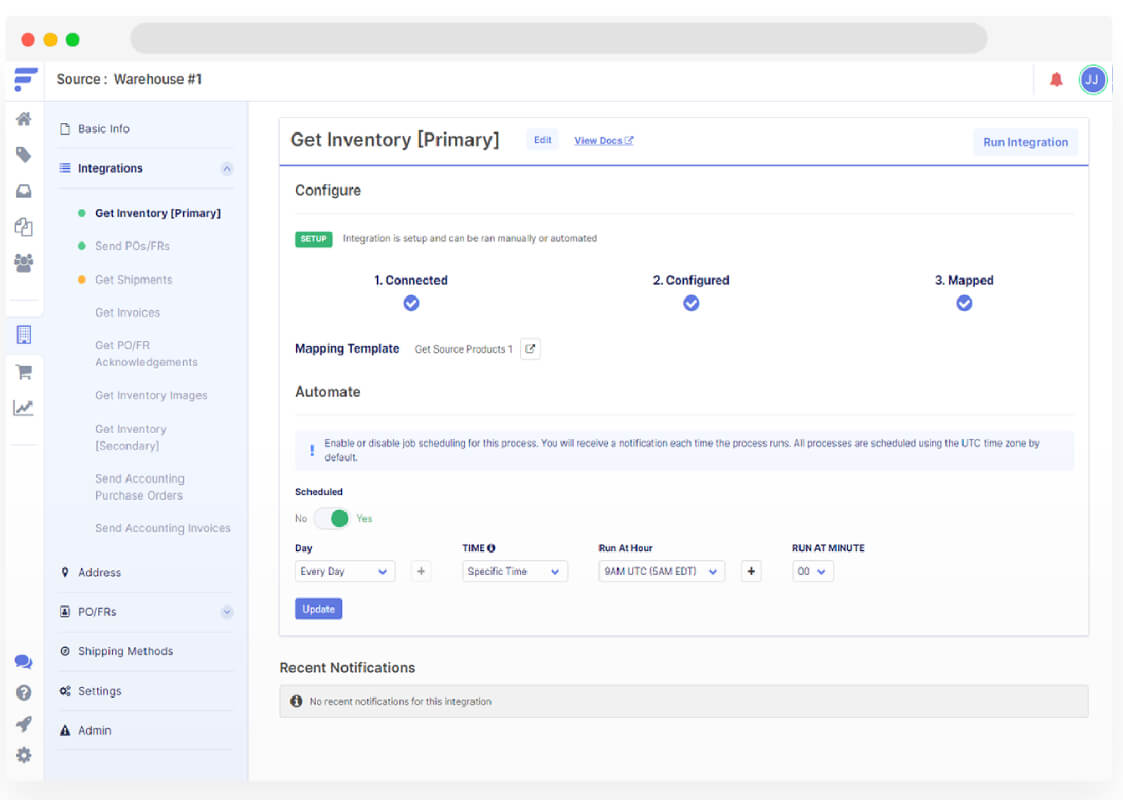Click the Run Integration button
Screen dimensions: 1123x800
[1025, 142]
